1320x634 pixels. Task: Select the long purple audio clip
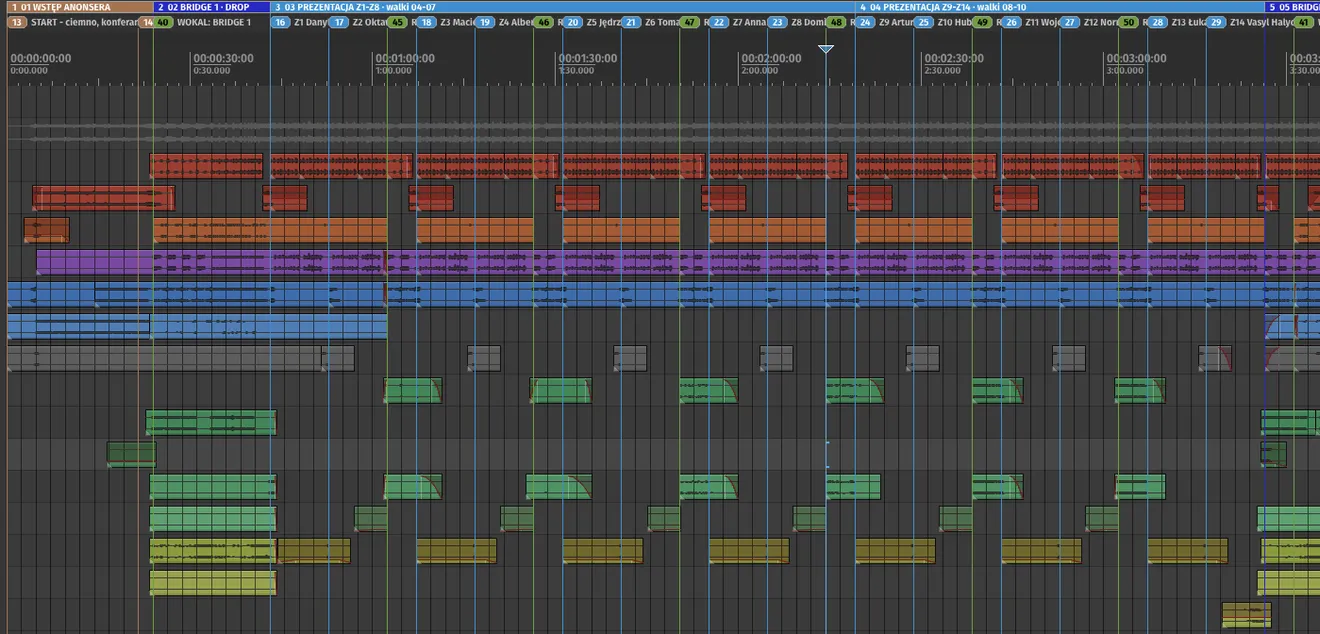tap(678, 262)
